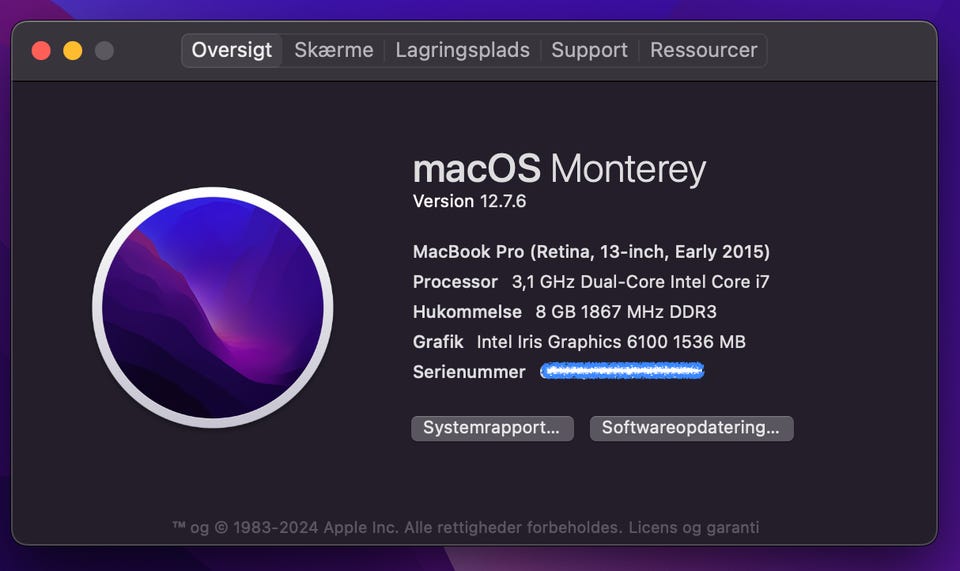Switch to the Skærme tab
Viewport: 960px width, 571px height.
pyautogui.click(x=334, y=50)
